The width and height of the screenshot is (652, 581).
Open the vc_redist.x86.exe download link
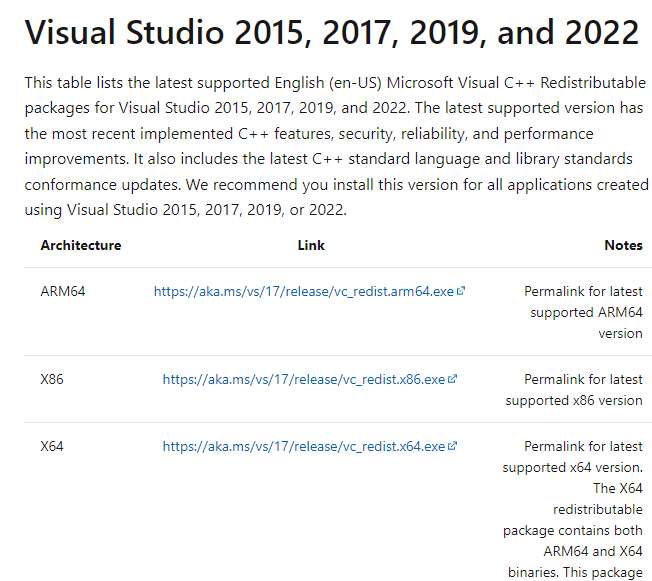click(x=304, y=379)
